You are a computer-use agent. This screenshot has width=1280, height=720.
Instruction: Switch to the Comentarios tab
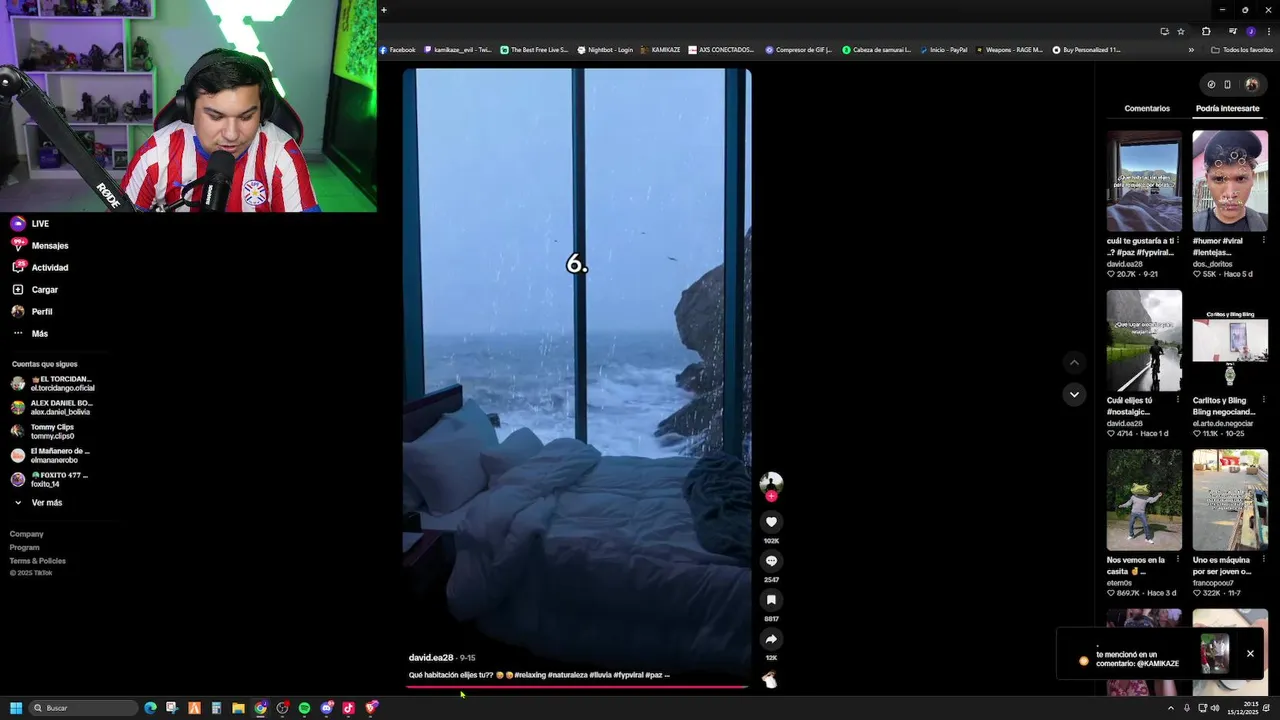[1147, 108]
